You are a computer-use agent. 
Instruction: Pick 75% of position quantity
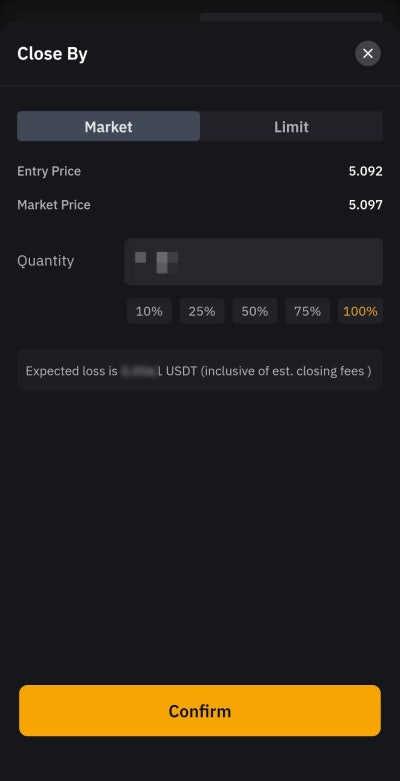pyautogui.click(x=307, y=311)
